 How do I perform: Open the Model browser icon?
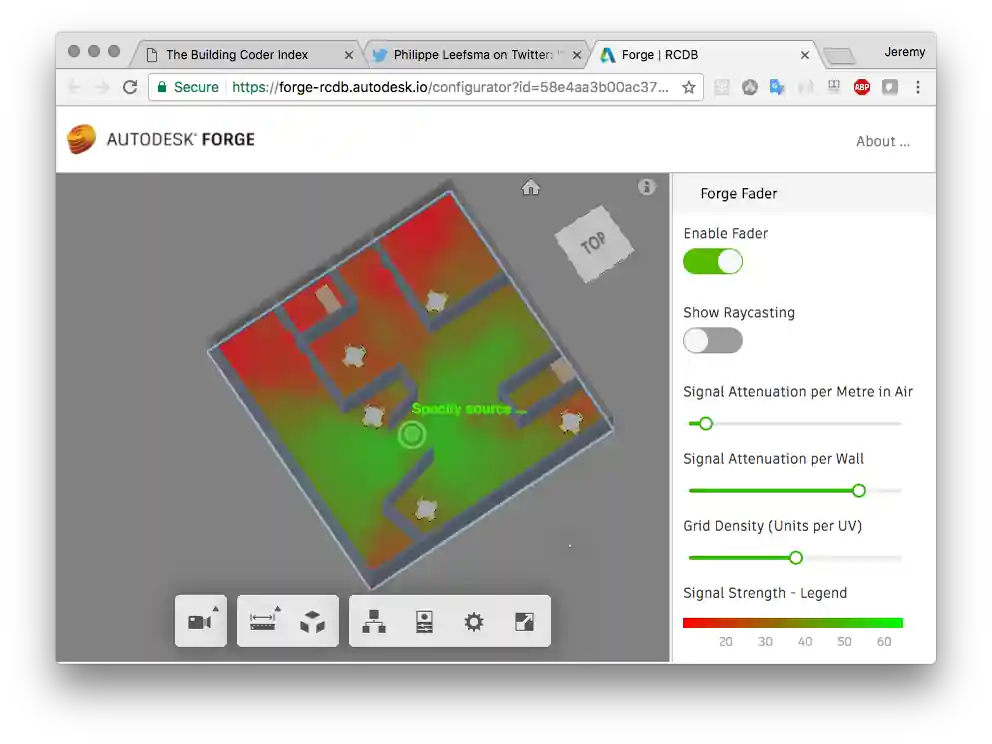(374, 620)
